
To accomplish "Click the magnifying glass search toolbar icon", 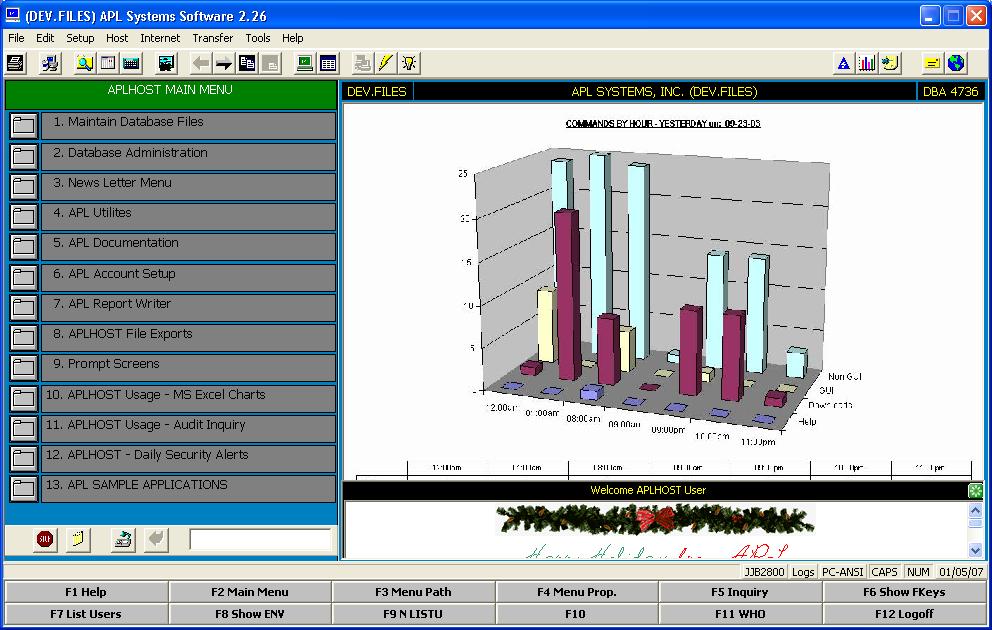I will click(x=85, y=63).
